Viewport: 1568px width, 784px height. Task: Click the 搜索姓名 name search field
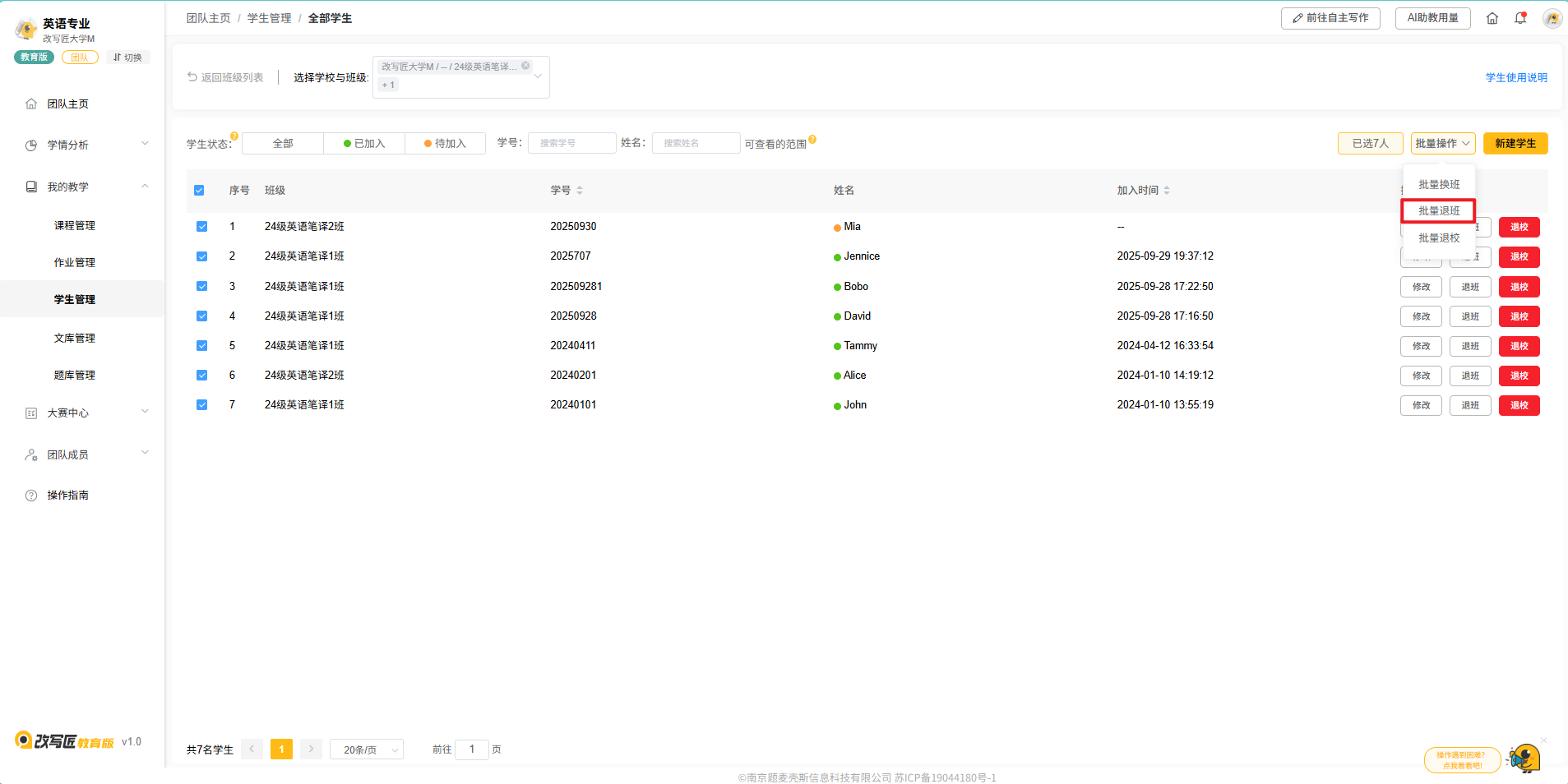point(696,144)
